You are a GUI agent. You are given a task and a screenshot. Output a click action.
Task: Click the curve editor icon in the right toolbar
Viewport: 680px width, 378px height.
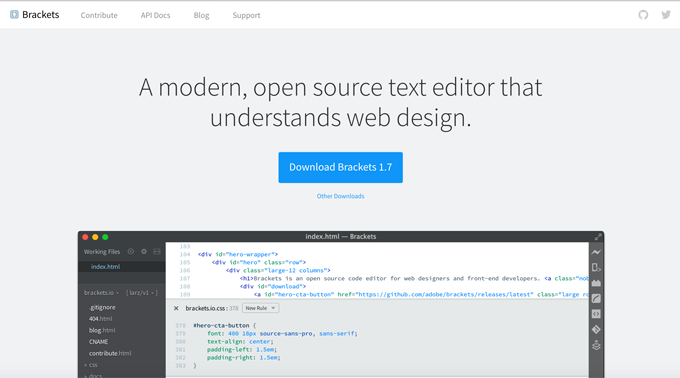click(596, 299)
